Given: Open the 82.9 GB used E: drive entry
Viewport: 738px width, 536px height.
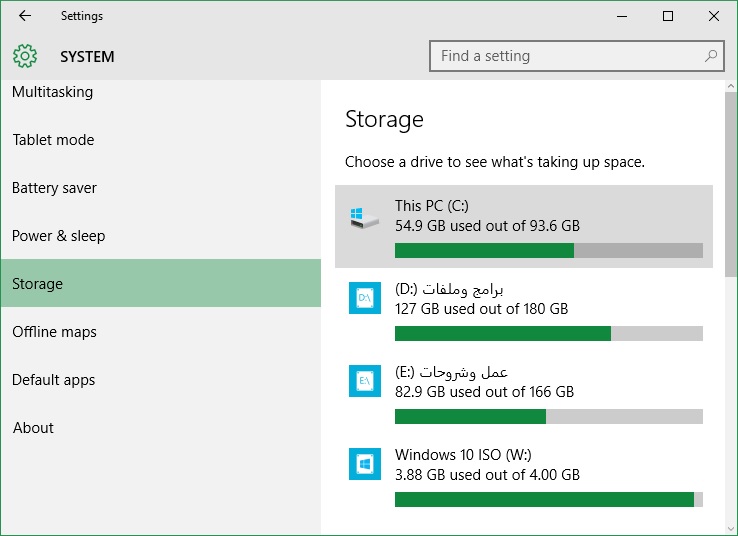Looking at the screenshot, I should point(524,392).
